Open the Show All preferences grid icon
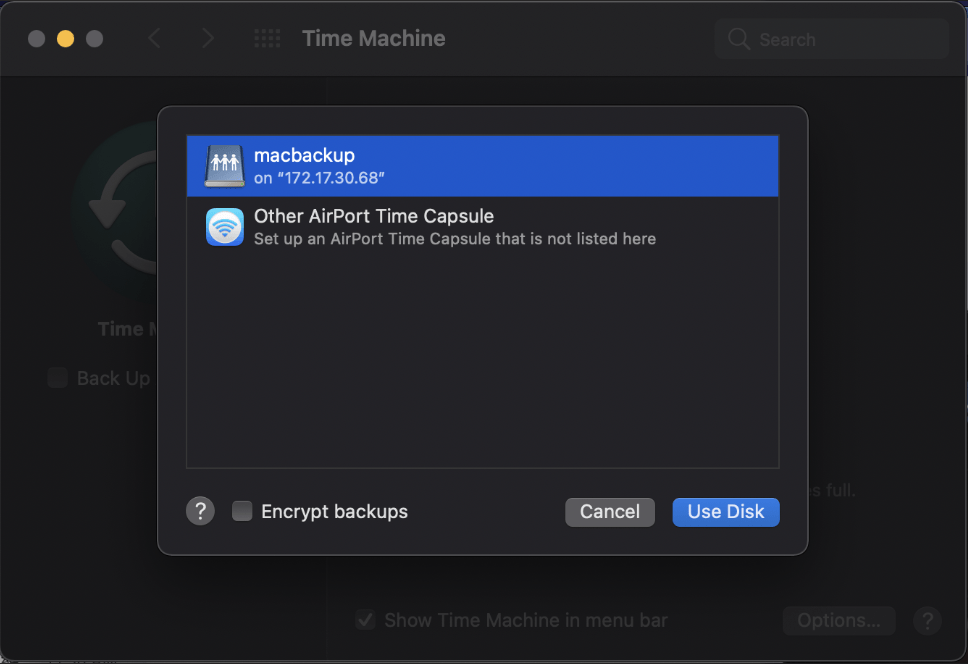This screenshot has width=968, height=664. (x=266, y=38)
